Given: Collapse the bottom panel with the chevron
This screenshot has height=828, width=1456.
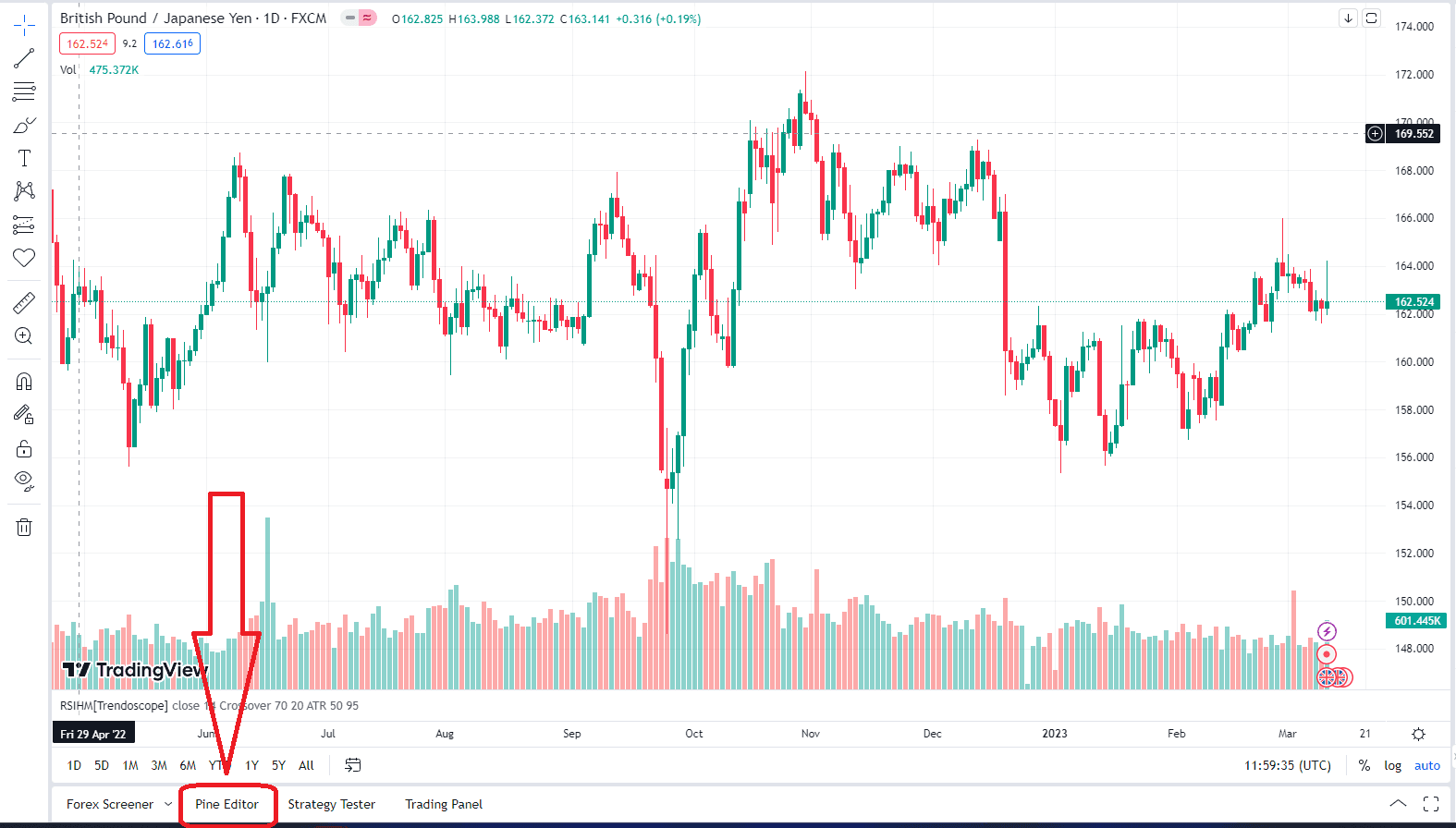Looking at the screenshot, I should coord(1399,804).
